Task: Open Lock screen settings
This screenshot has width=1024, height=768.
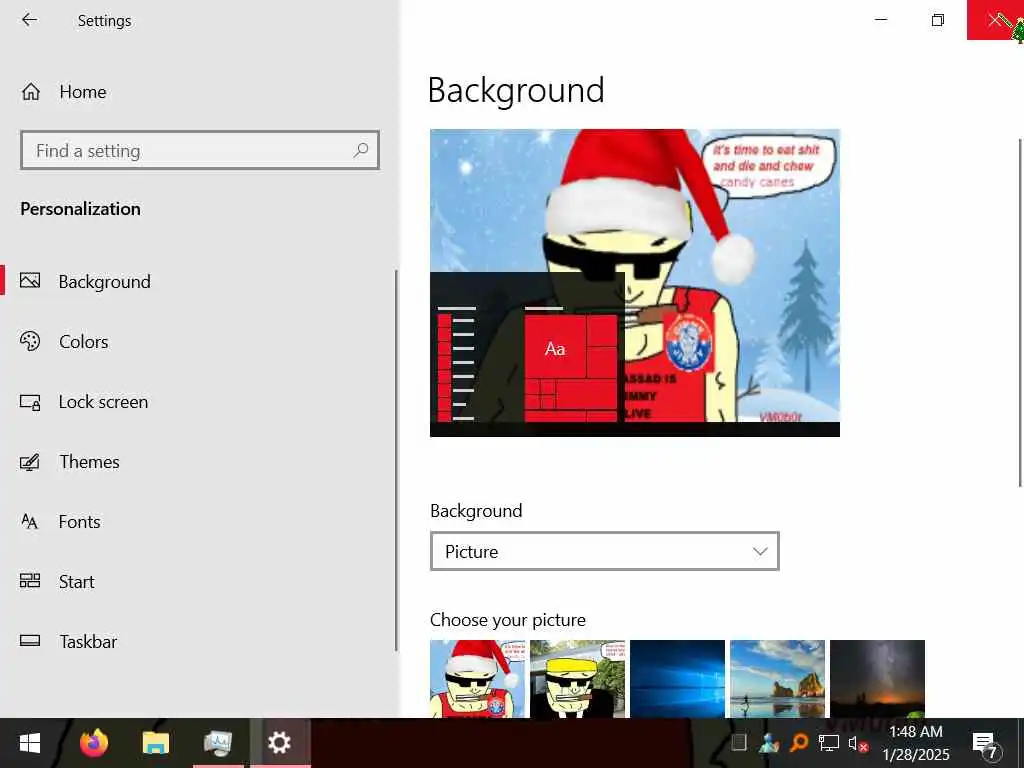Action: (x=103, y=402)
